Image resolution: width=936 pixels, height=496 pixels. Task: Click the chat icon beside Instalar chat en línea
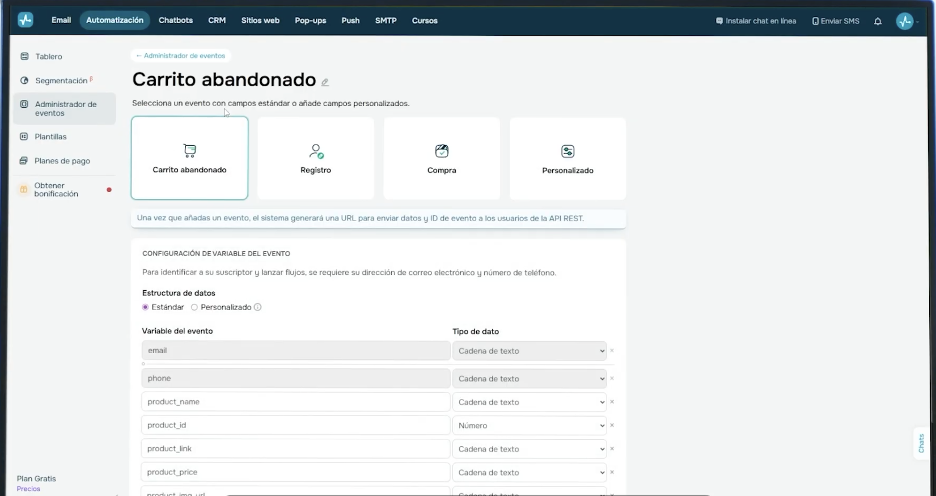tap(719, 21)
